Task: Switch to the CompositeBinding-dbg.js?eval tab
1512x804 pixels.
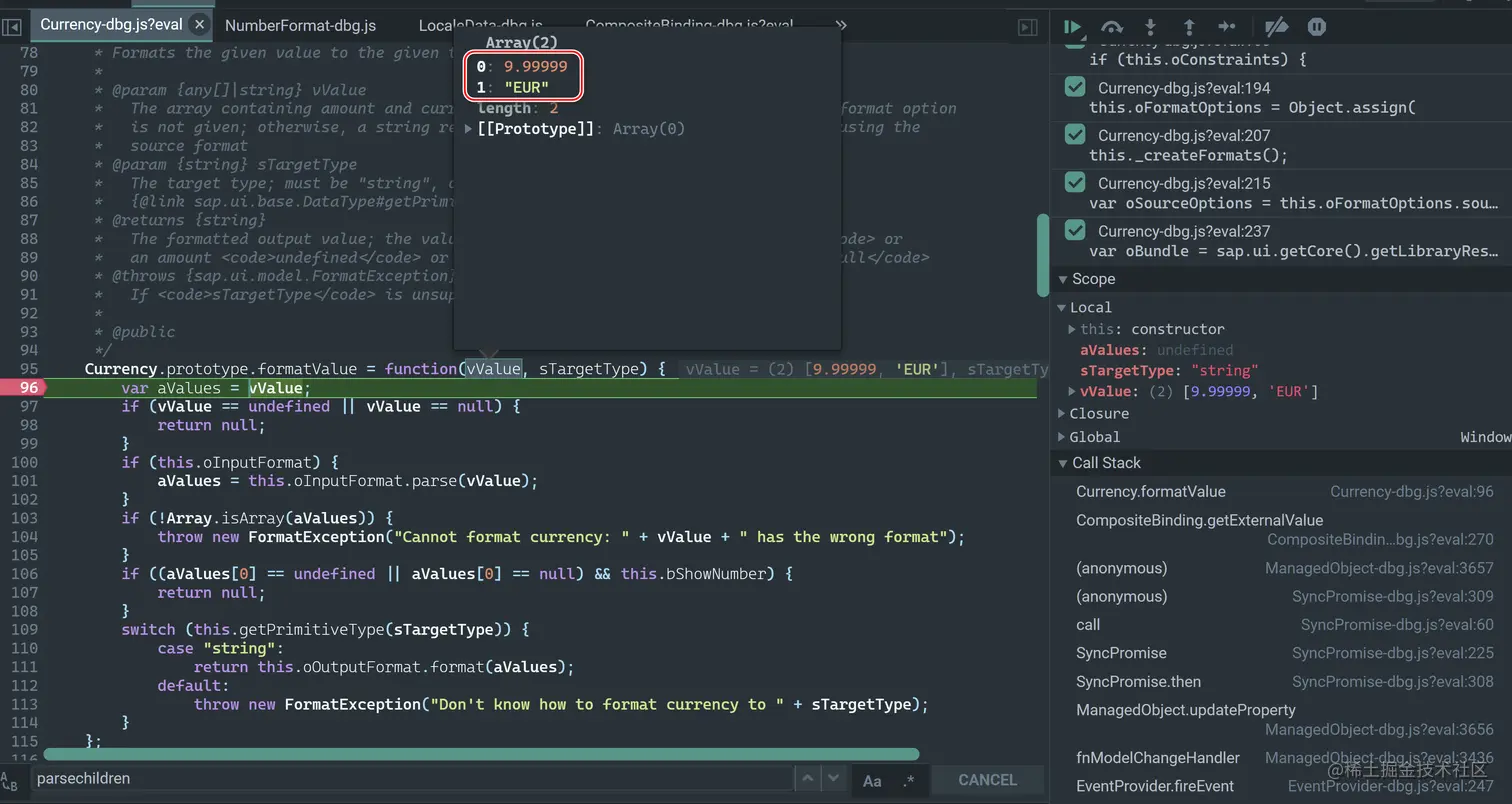Action: (689, 25)
